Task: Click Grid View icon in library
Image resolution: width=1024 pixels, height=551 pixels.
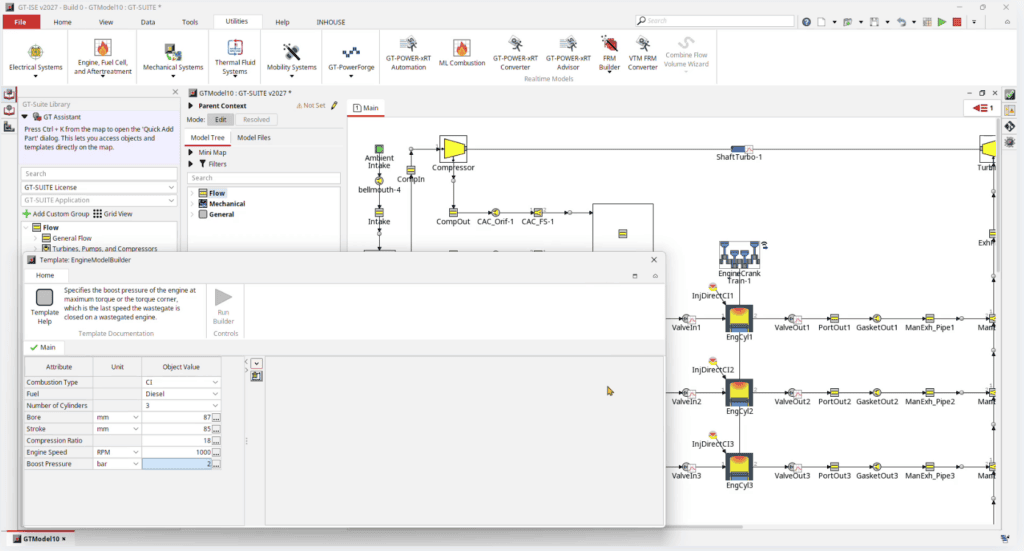Action: click(x=112, y=213)
